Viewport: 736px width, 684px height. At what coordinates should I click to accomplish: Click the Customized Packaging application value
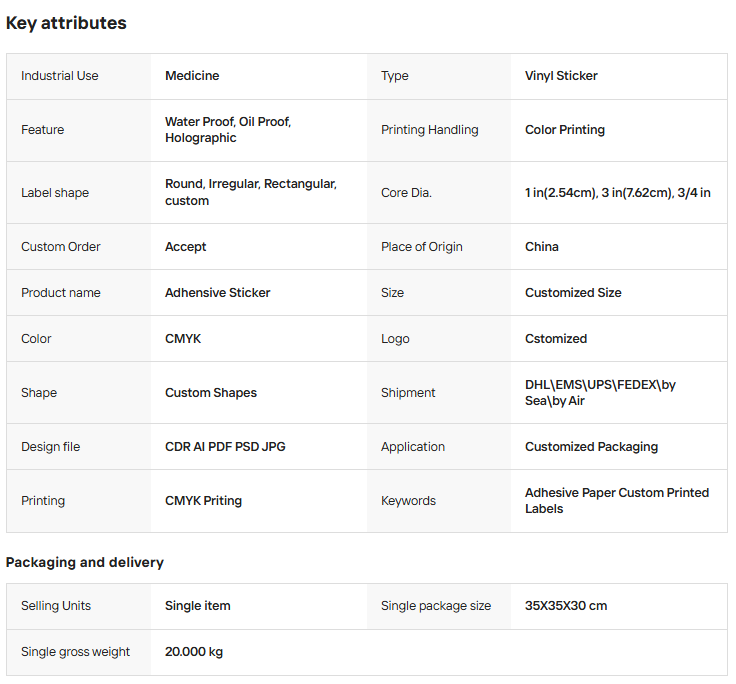591,446
